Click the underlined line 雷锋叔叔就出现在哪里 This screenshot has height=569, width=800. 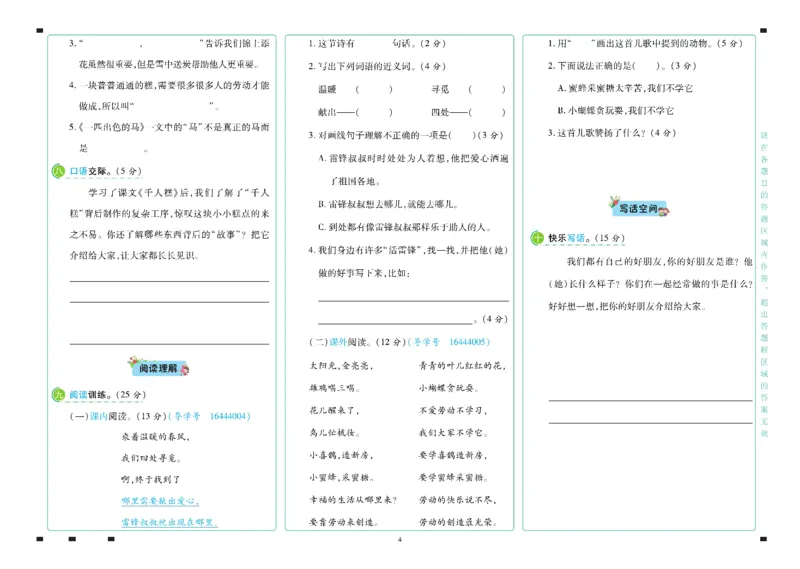(x=169, y=522)
